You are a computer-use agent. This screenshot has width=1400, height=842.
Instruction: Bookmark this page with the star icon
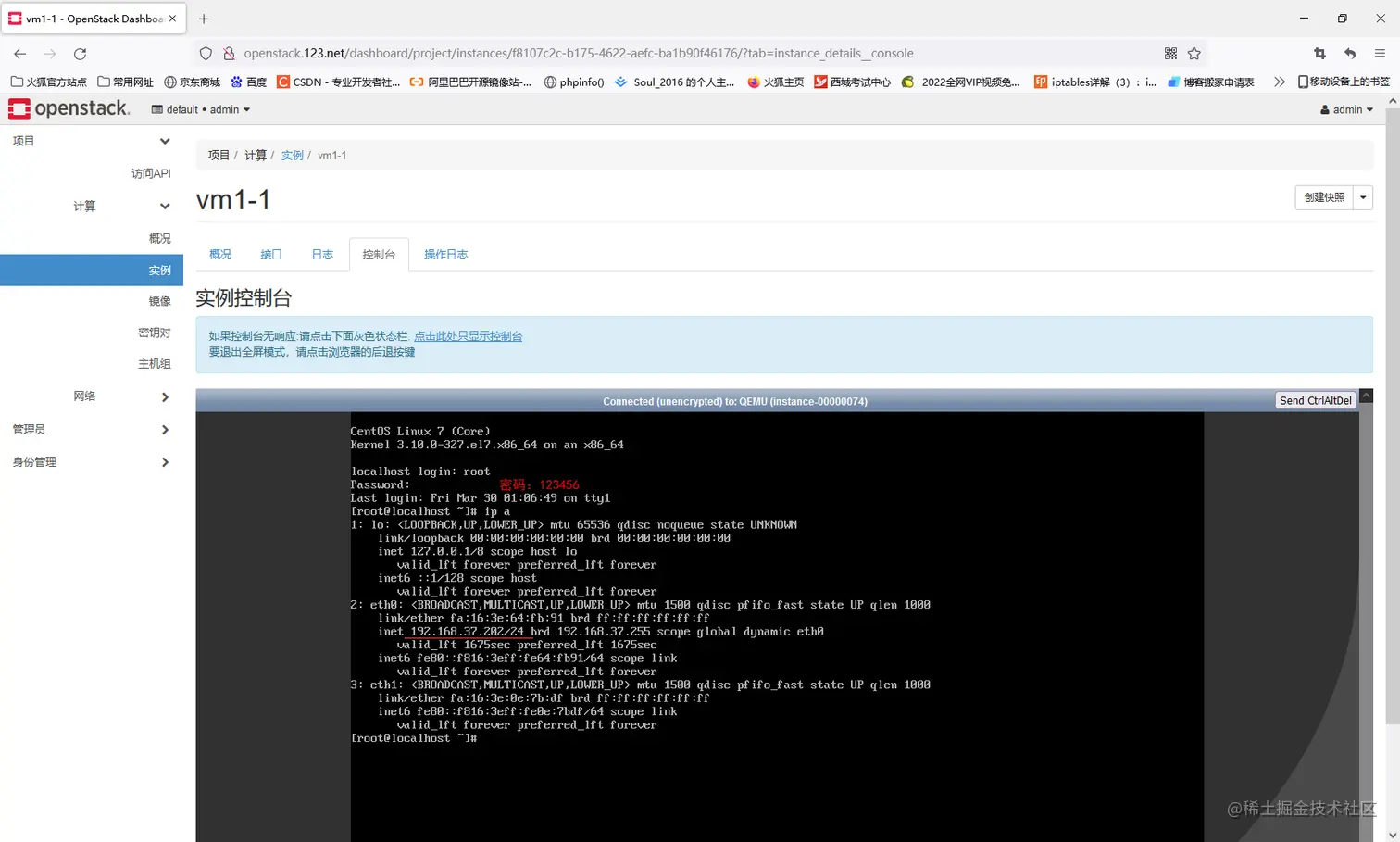1194,54
